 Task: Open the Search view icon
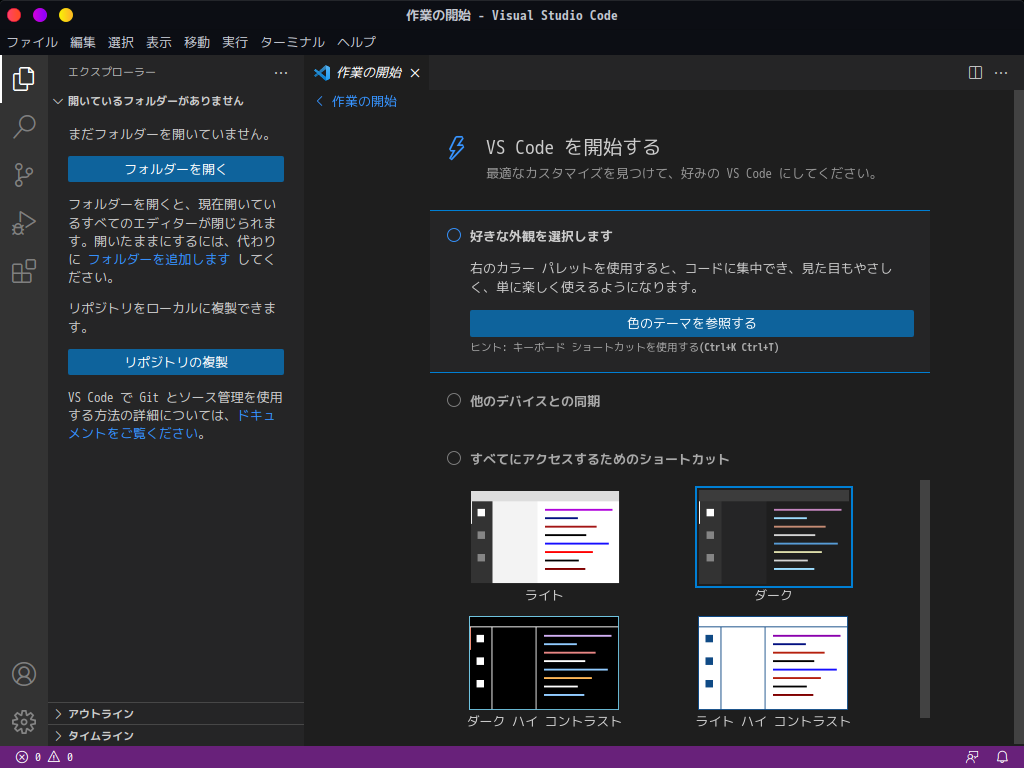click(23, 127)
